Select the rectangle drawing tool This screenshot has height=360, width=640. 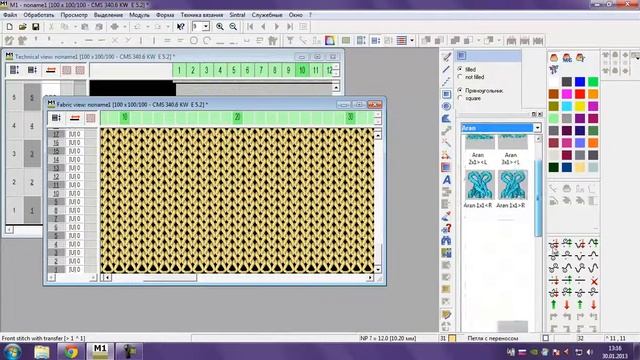447,94
